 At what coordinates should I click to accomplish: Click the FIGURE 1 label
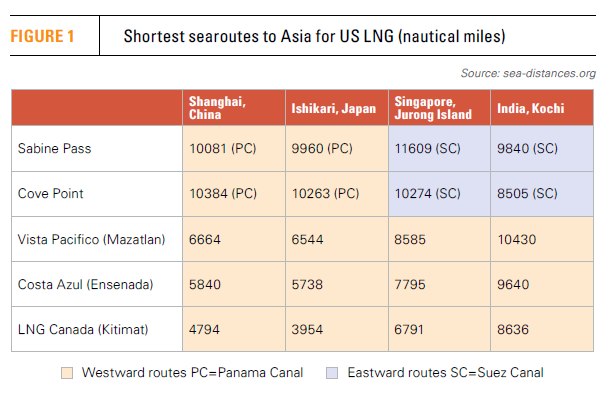click(43, 37)
